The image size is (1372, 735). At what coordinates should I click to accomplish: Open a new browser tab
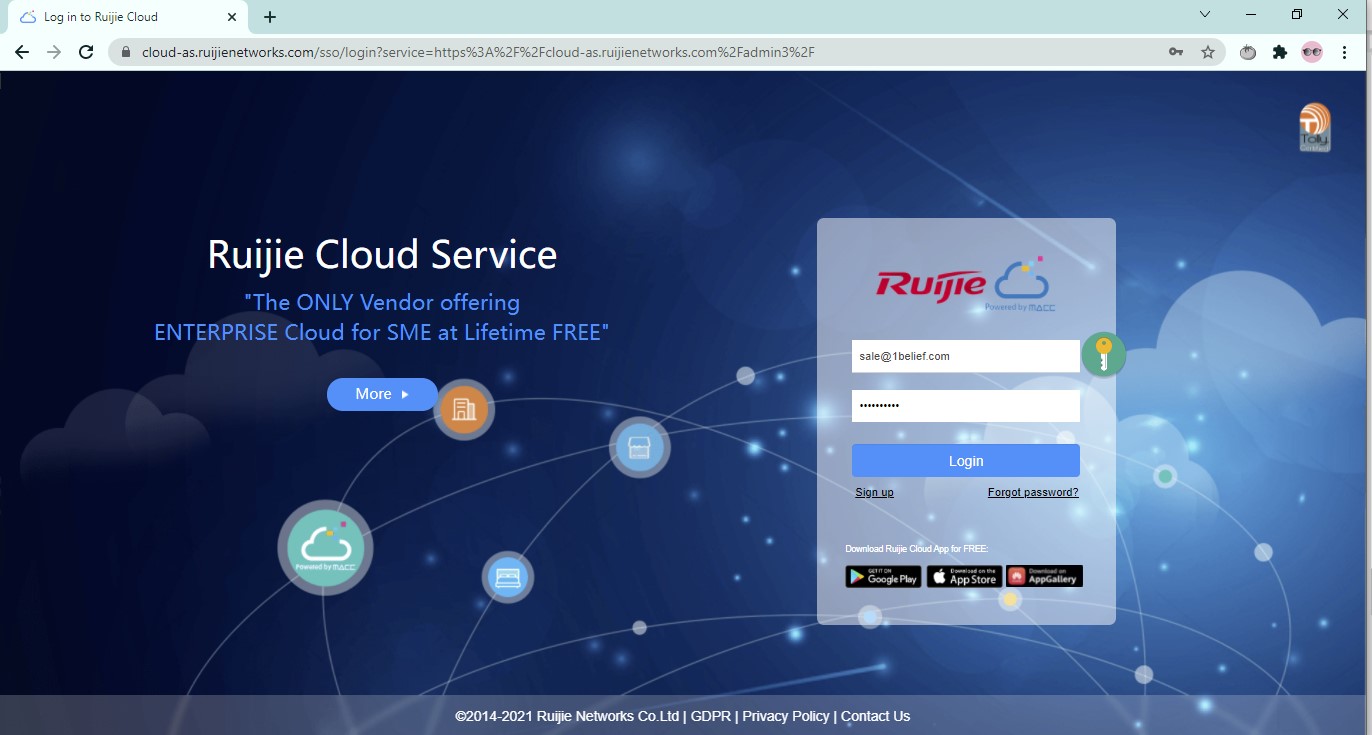tap(270, 17)
